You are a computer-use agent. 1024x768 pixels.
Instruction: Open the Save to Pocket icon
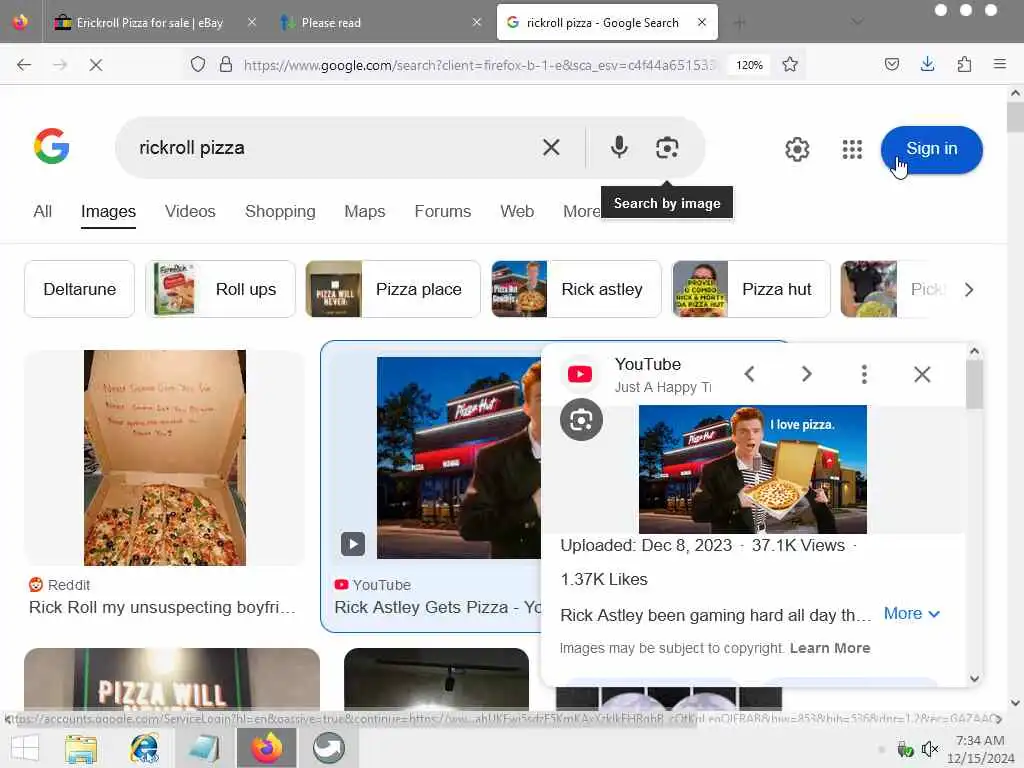(x=891, y=64)
